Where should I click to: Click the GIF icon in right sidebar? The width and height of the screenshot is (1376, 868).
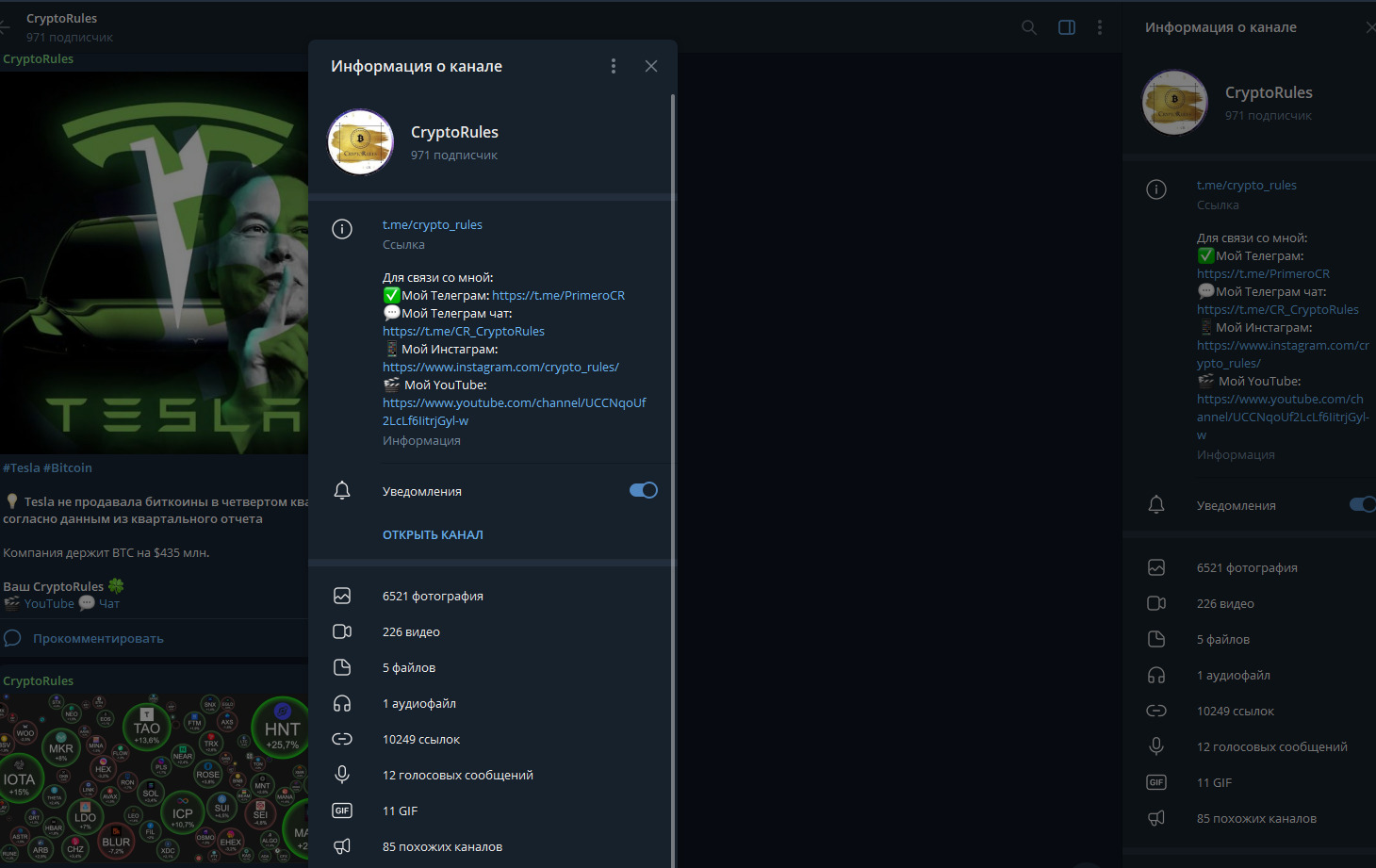1156,782
